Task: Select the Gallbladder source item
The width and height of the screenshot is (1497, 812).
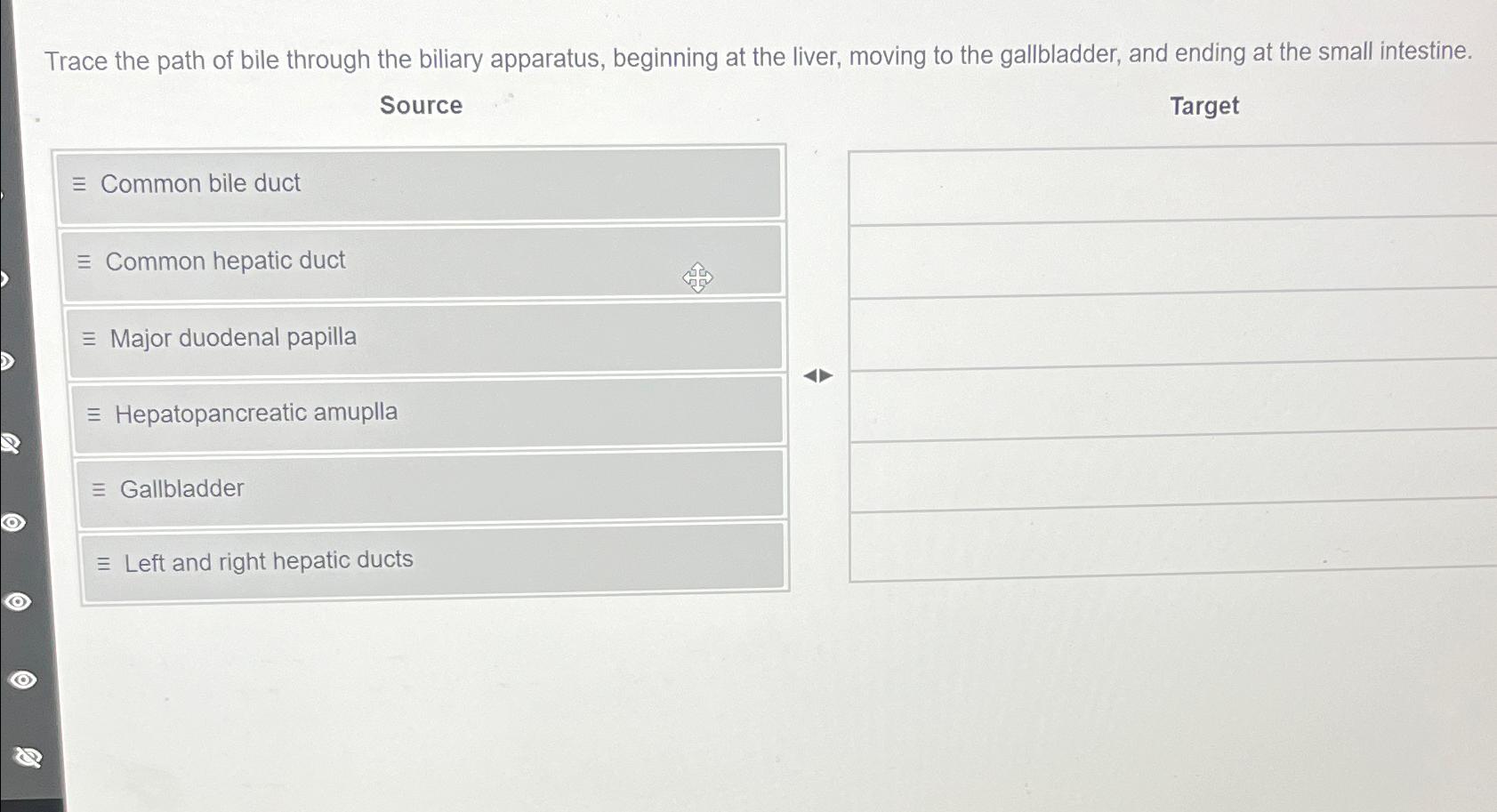Action: [x=431, y=486]
